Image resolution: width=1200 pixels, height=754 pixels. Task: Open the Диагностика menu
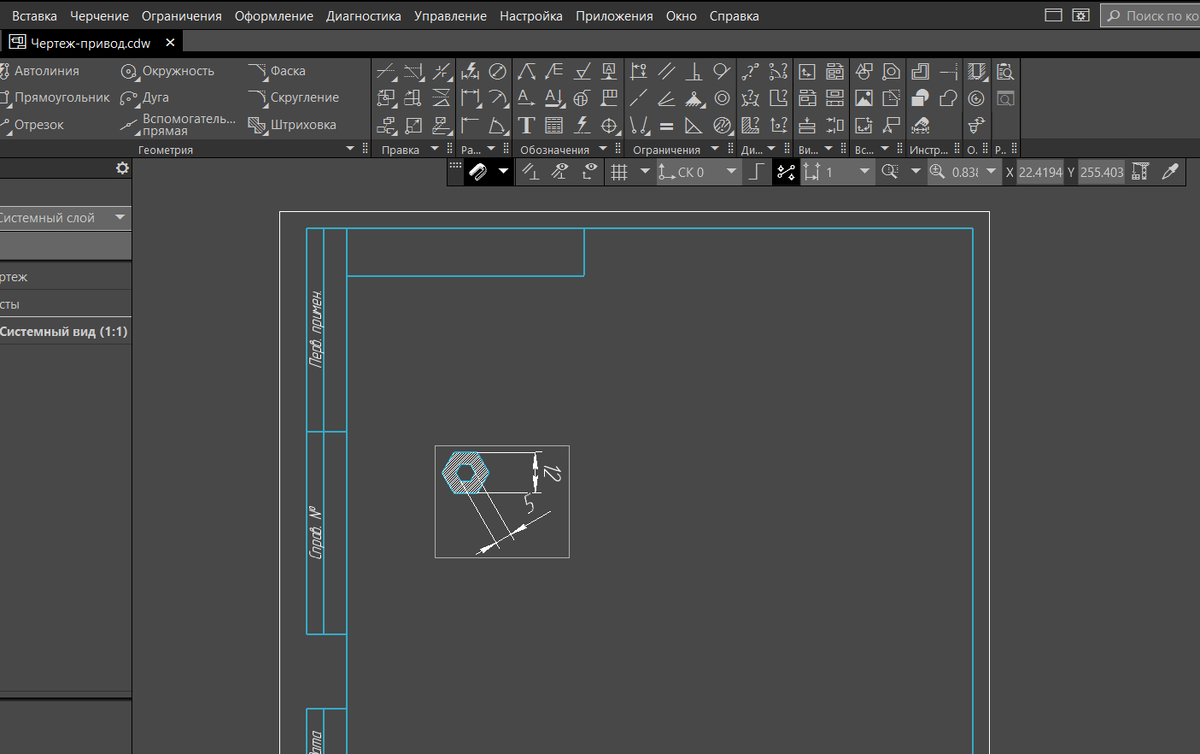(x=363, y=16)
